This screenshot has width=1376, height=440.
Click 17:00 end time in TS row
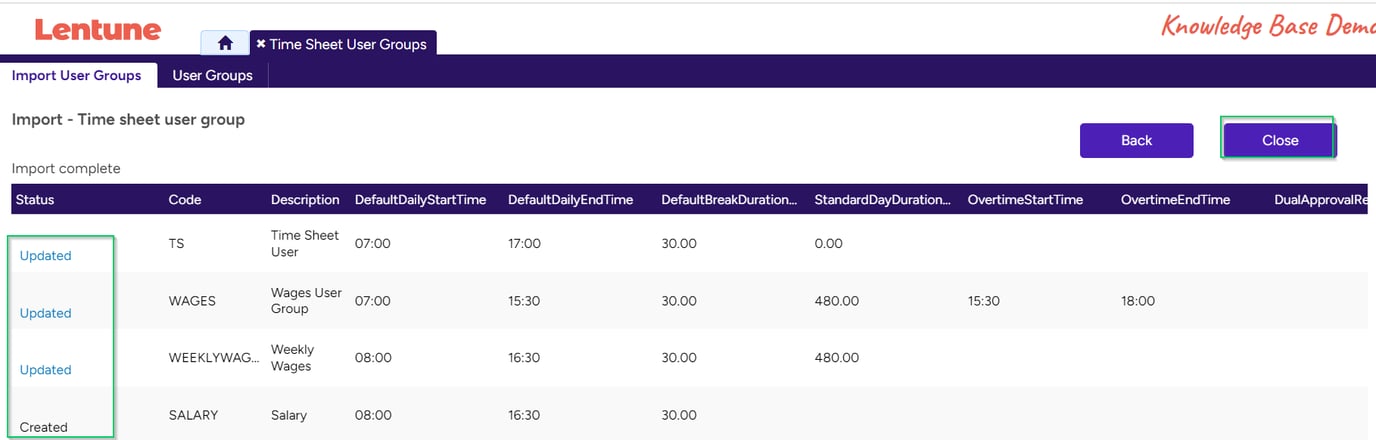[524, 243]
